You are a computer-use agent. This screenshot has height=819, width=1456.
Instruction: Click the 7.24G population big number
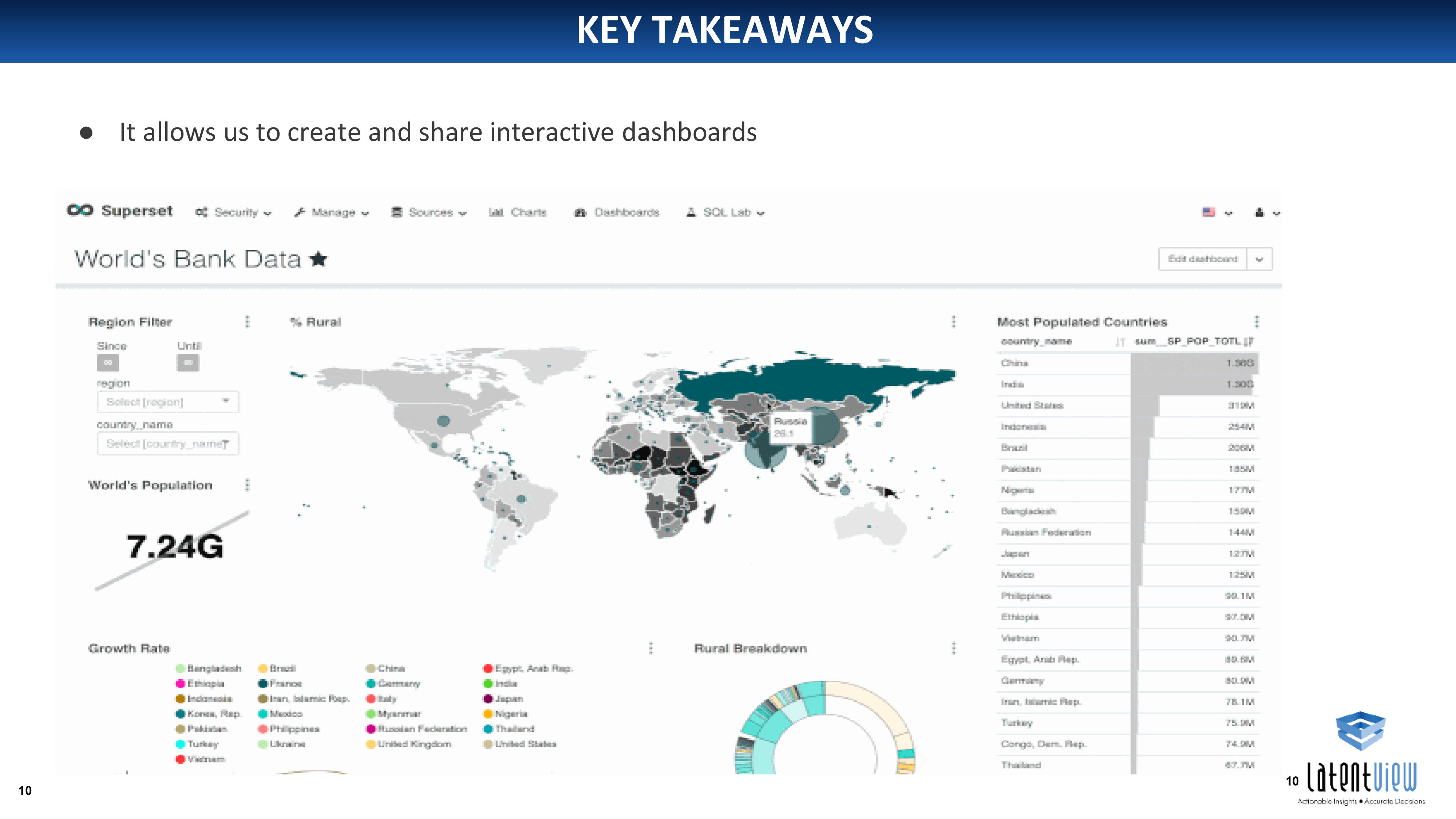(175, 547)
